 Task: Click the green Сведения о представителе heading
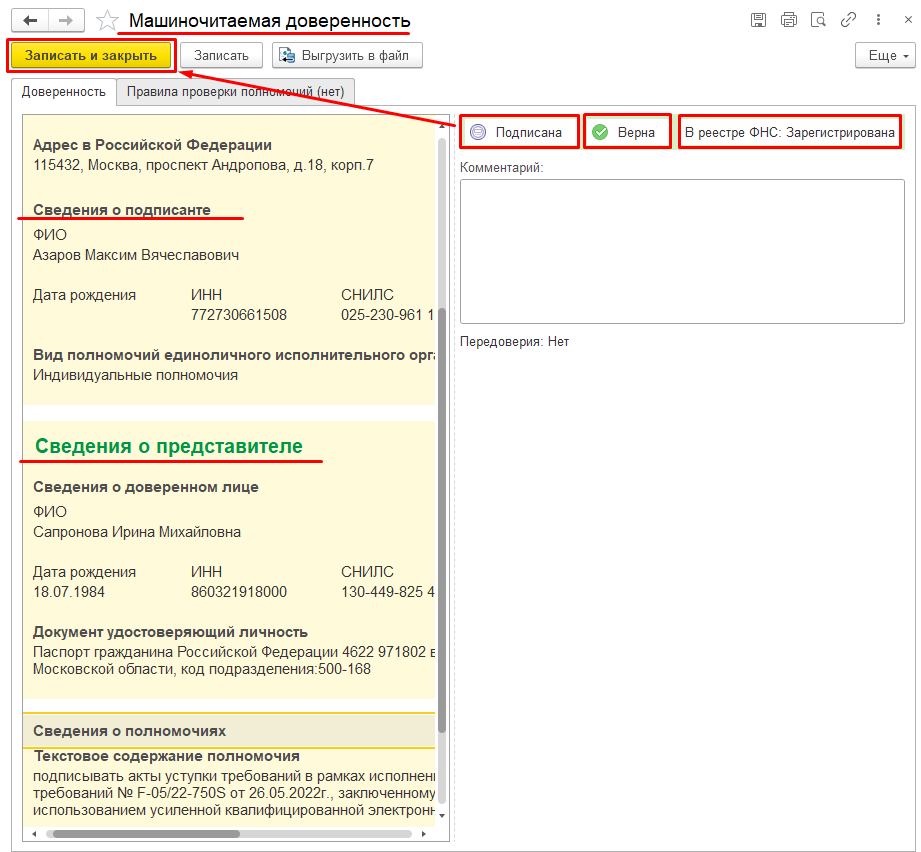(169, 446)
